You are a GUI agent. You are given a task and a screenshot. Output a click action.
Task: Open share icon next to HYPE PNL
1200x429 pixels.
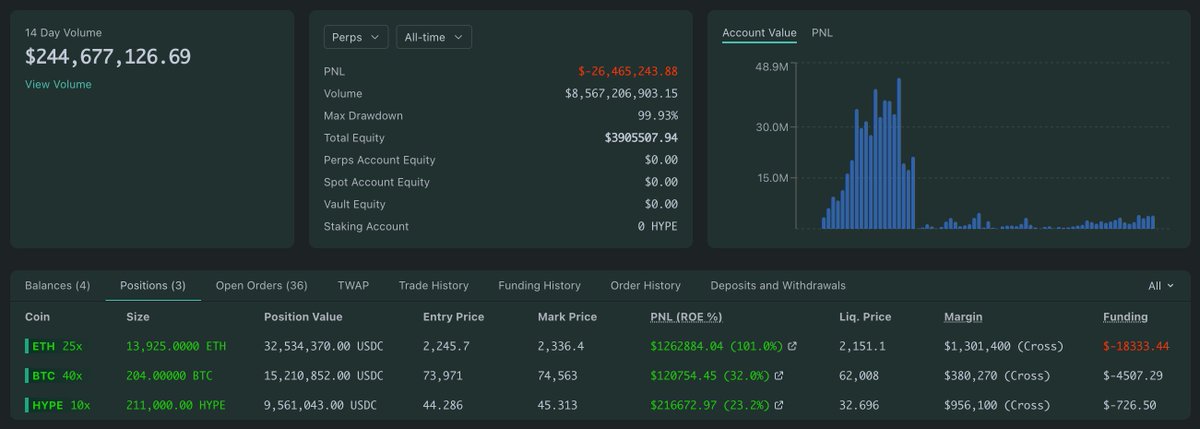[779, 405]
